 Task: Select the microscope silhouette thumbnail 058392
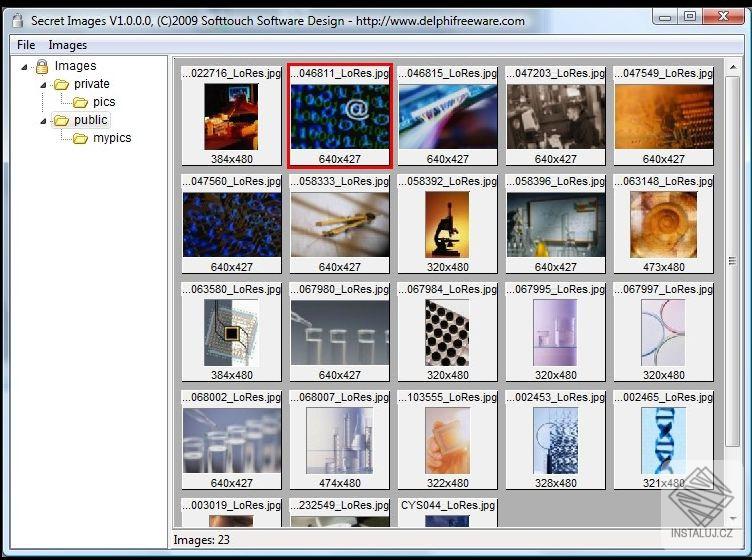coord(447,224)
